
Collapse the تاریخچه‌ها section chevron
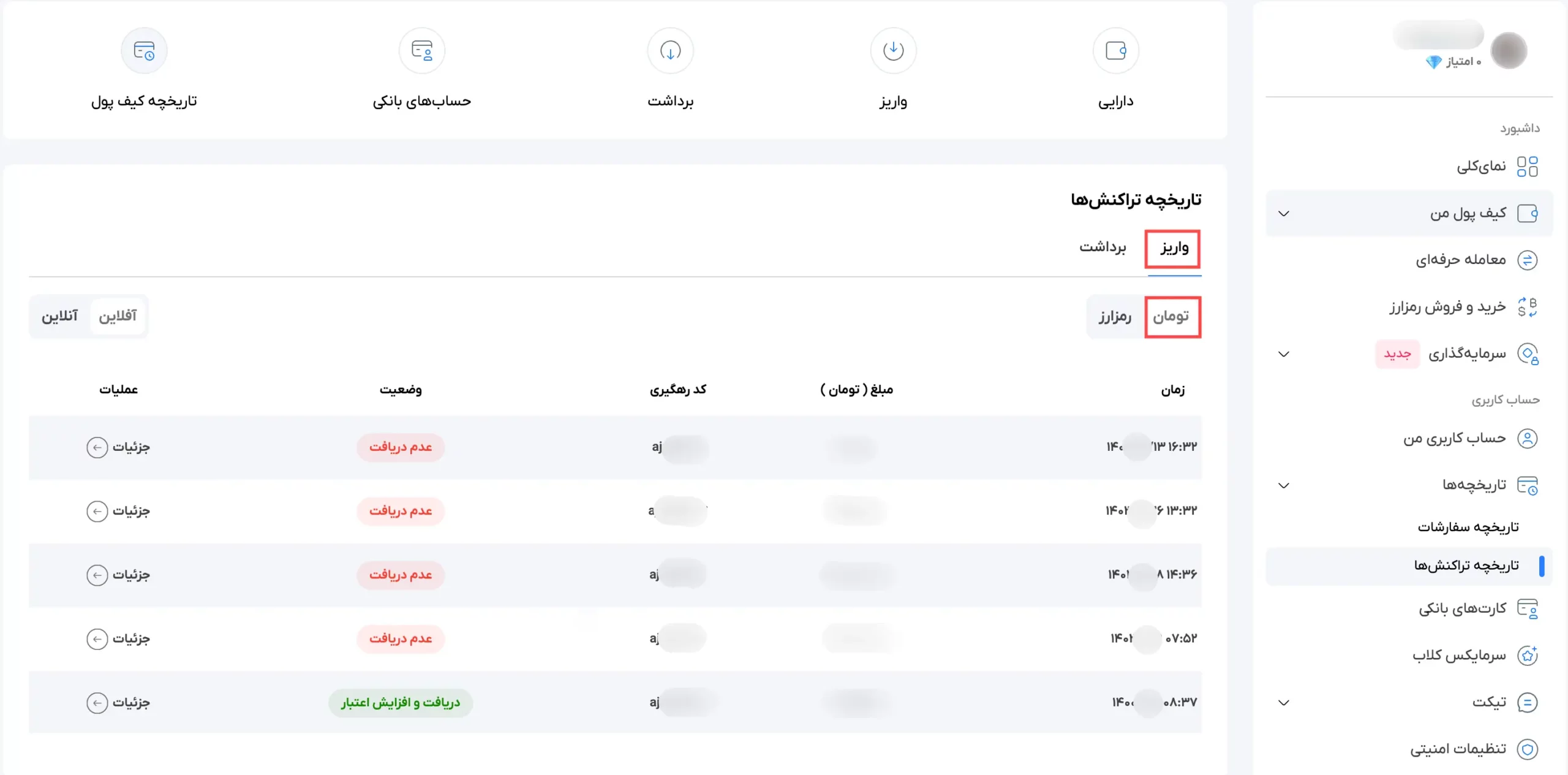tap(1284, 486)
